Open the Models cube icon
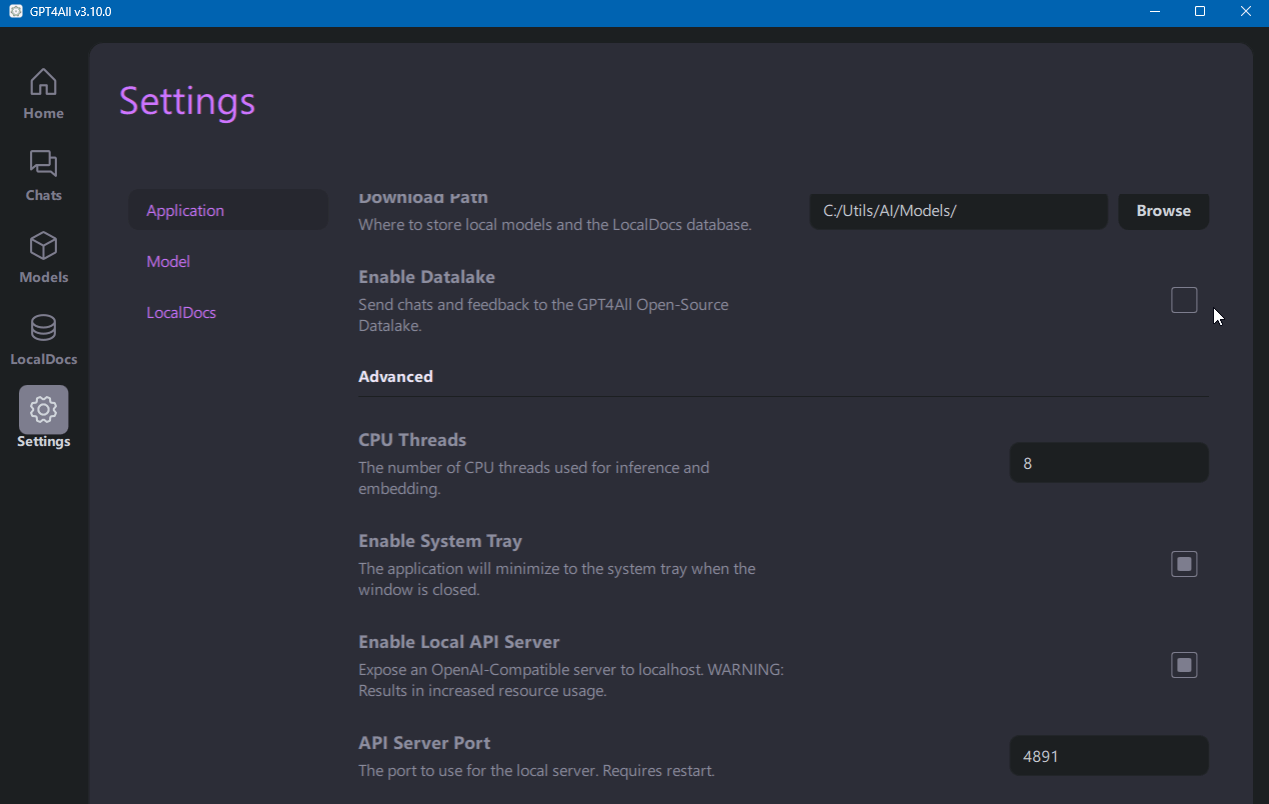 (x=43, y=246)
